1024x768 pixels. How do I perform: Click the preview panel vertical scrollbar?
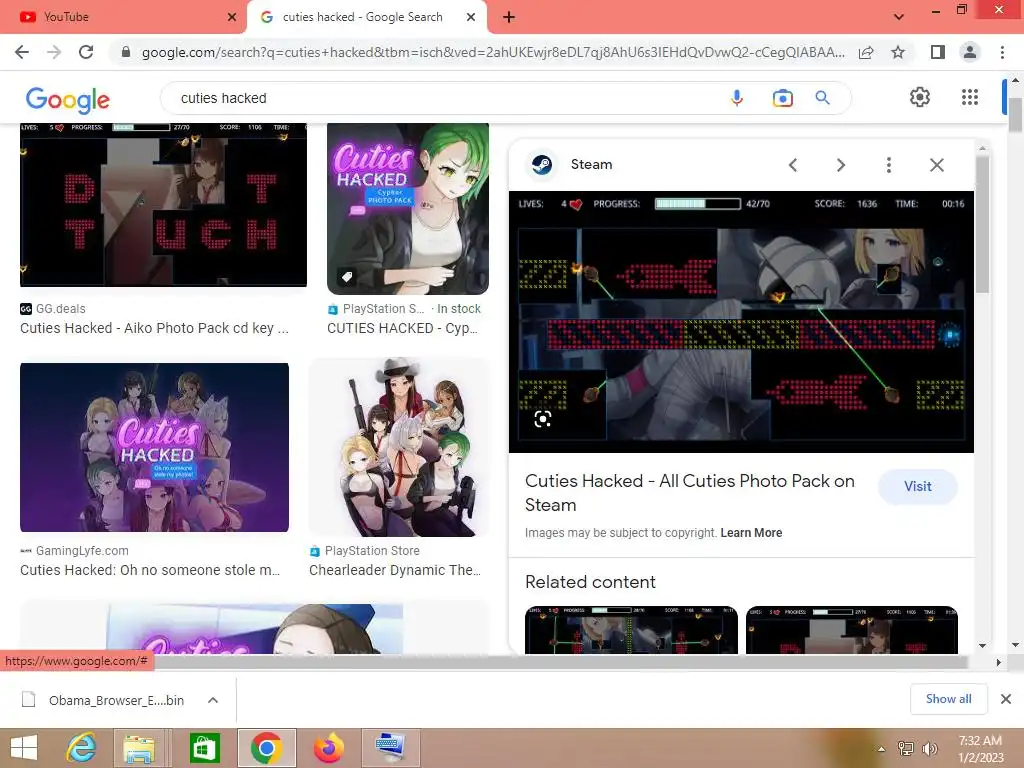pyautogui.click(x=982, y=225)
